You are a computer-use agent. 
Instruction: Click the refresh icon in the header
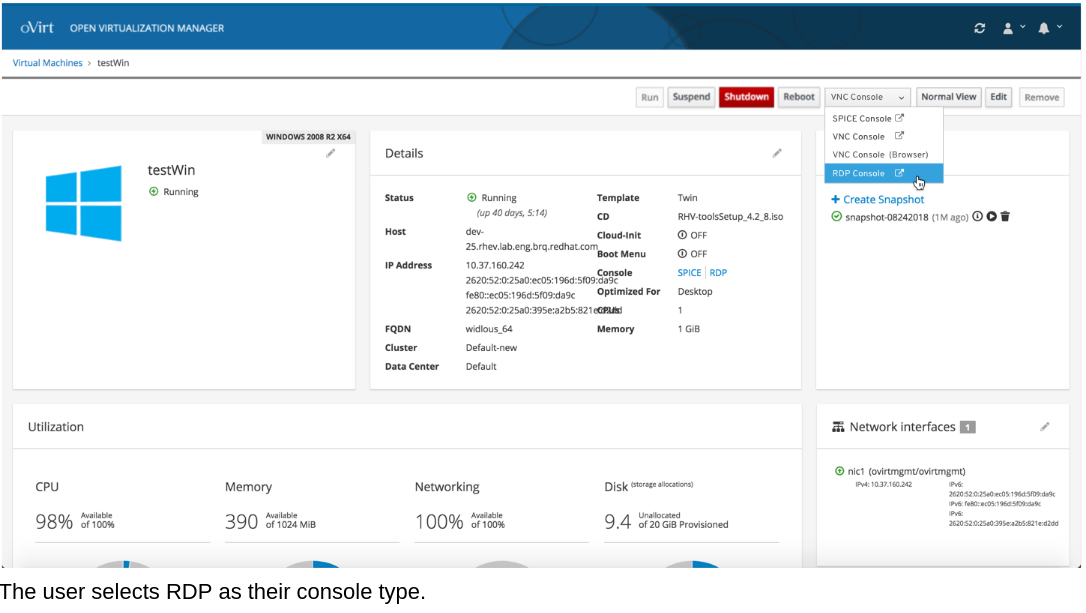pos(980,28)
